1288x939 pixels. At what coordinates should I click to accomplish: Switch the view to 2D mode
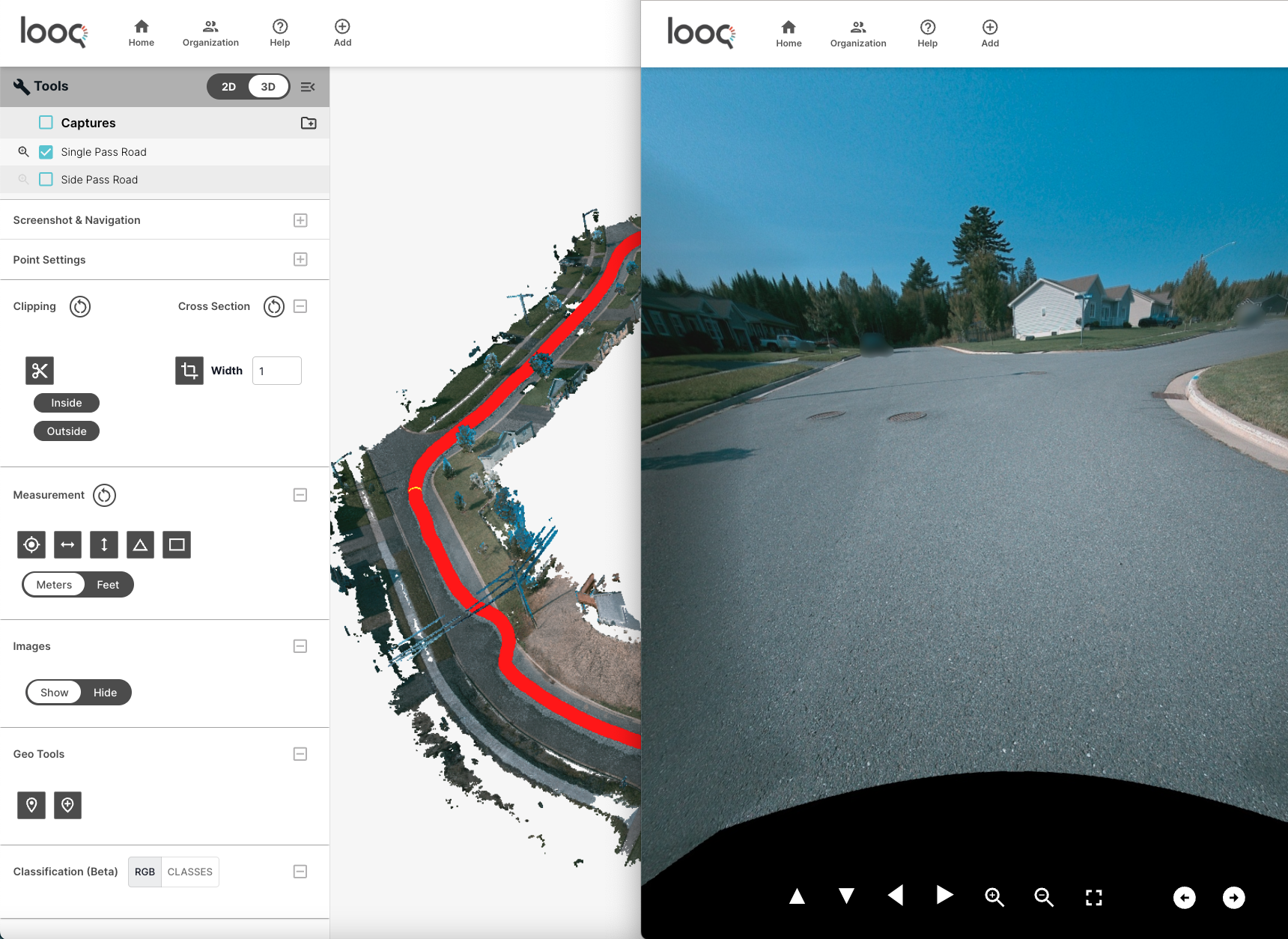[x=228, y=87]
